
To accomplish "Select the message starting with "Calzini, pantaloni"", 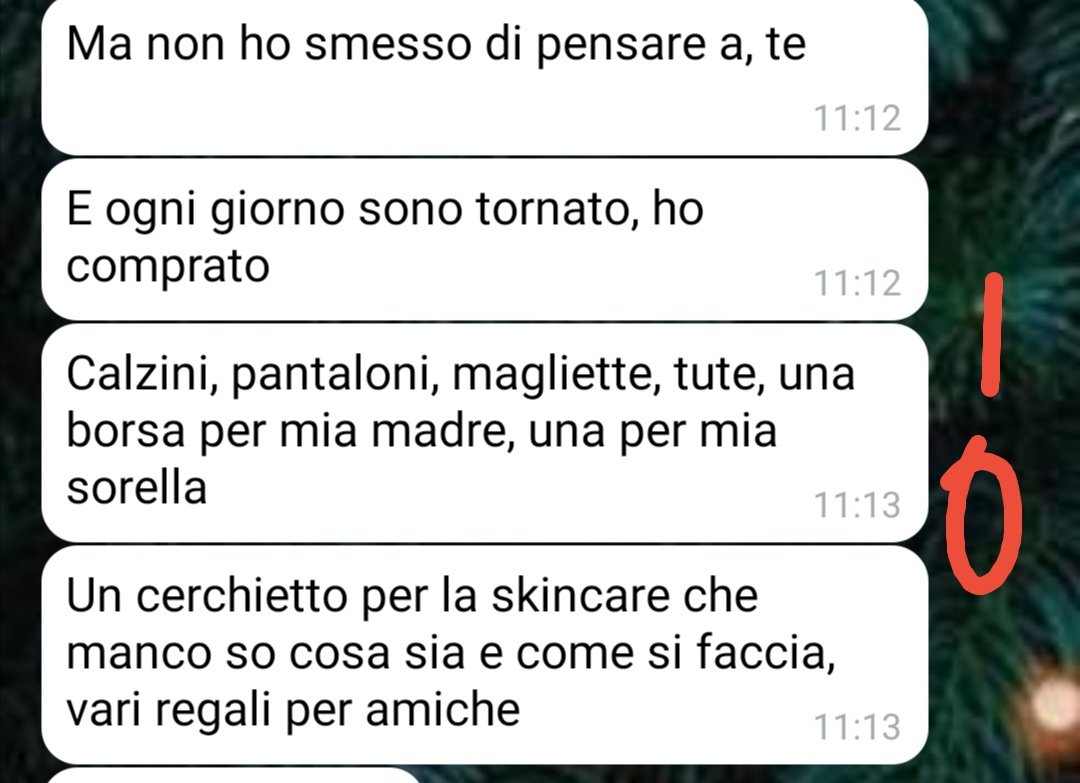I will point(484,433).
